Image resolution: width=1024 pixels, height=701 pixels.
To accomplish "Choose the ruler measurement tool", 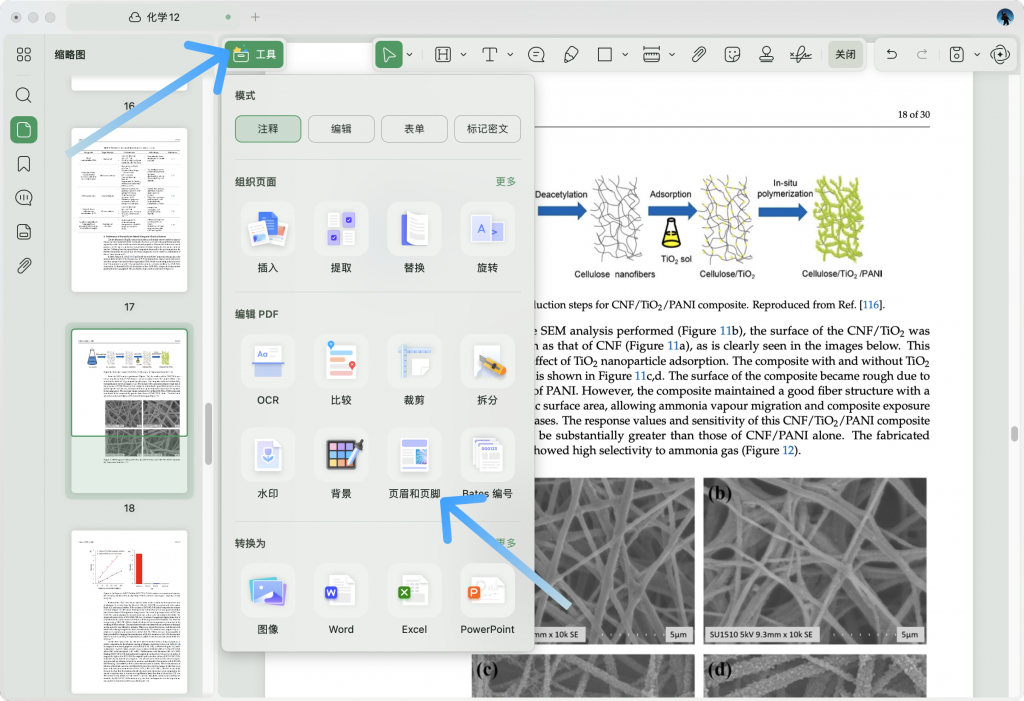I will click(651, 55).
